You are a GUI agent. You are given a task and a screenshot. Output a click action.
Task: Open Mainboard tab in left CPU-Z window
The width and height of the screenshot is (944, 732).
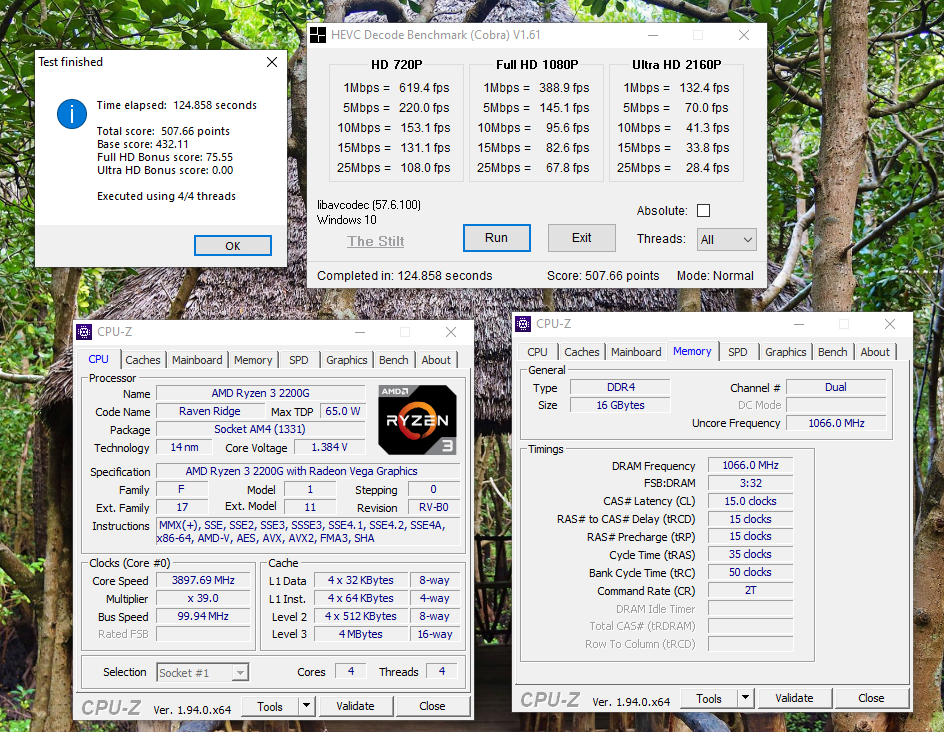click(197, 360)
